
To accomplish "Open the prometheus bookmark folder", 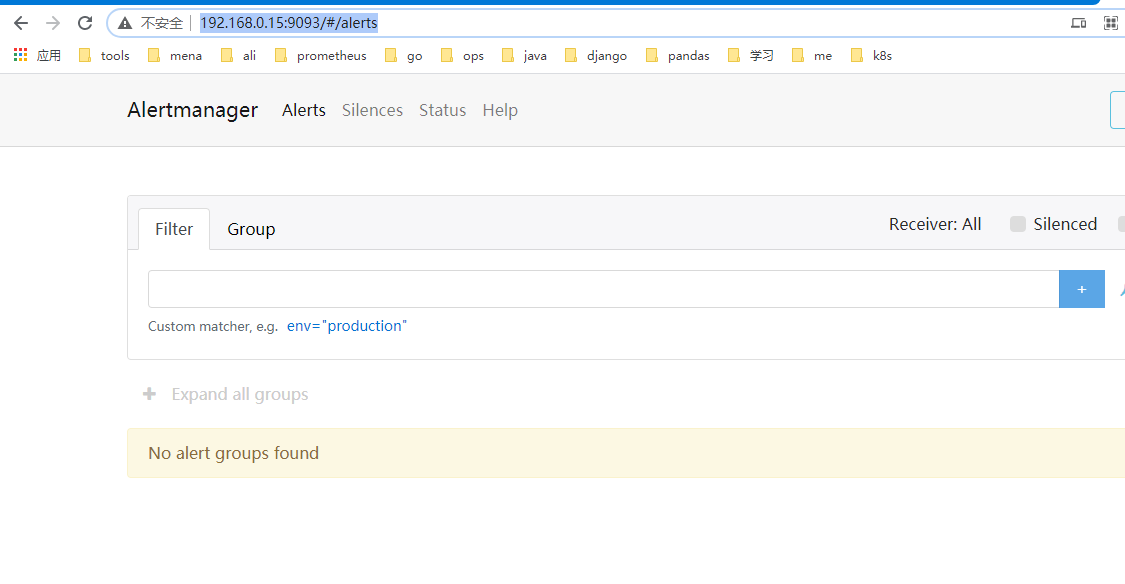I will [x=320, y=55].
